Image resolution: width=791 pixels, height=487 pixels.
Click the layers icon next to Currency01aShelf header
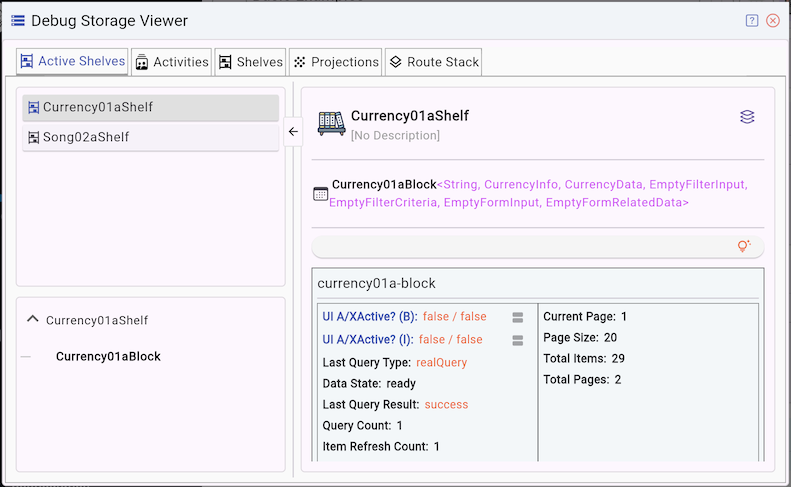pos(747,117)
